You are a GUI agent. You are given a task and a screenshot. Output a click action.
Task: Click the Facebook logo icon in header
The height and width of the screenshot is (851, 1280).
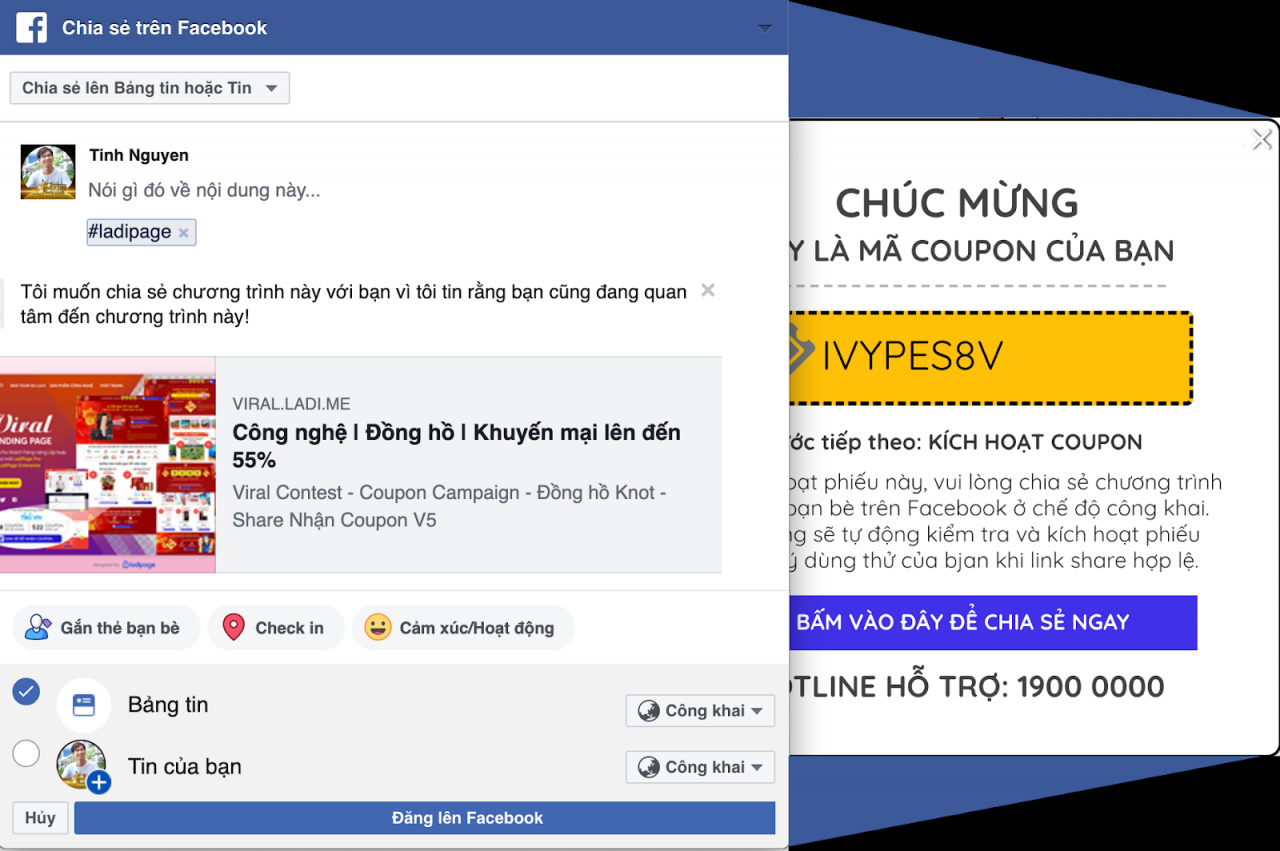click(32, 28)
